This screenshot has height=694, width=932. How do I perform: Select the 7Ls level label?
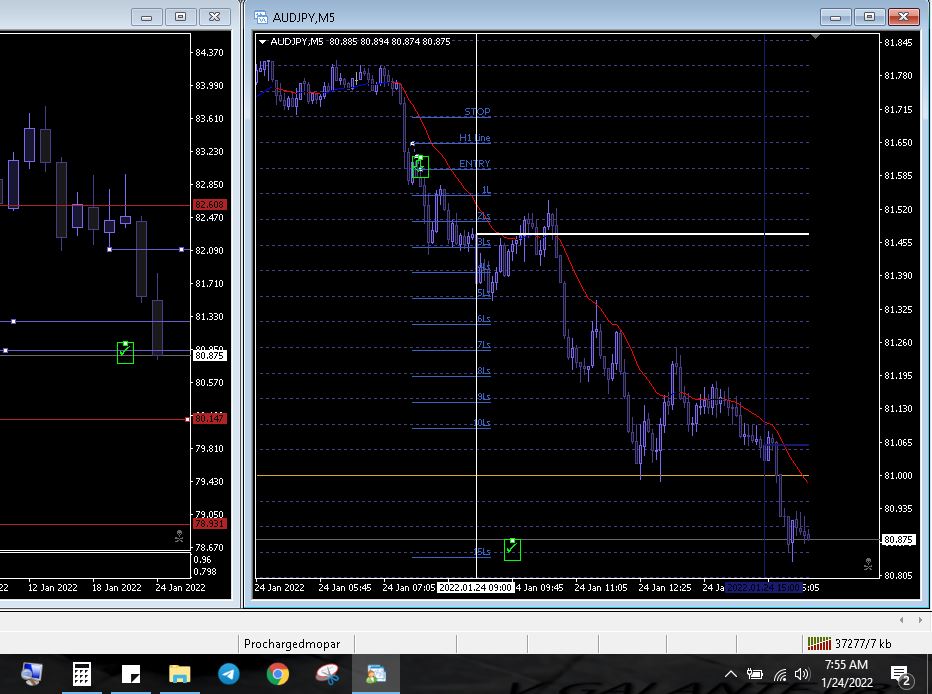click(x=483, y=345)
